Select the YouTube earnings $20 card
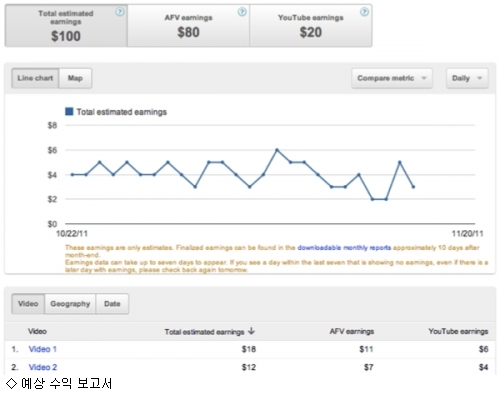The image size is (500, 395). pyautogui.click(x=311, y=26)
